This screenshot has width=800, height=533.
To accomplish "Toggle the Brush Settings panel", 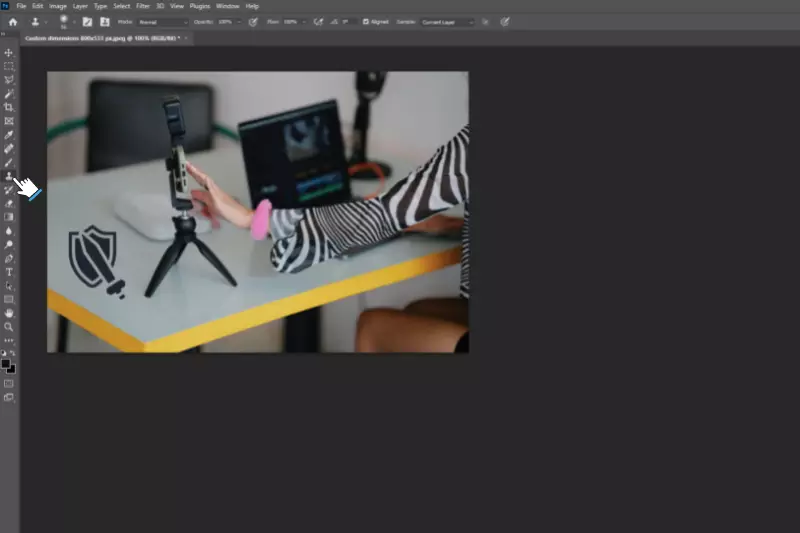I will click(x=87, y=22).
